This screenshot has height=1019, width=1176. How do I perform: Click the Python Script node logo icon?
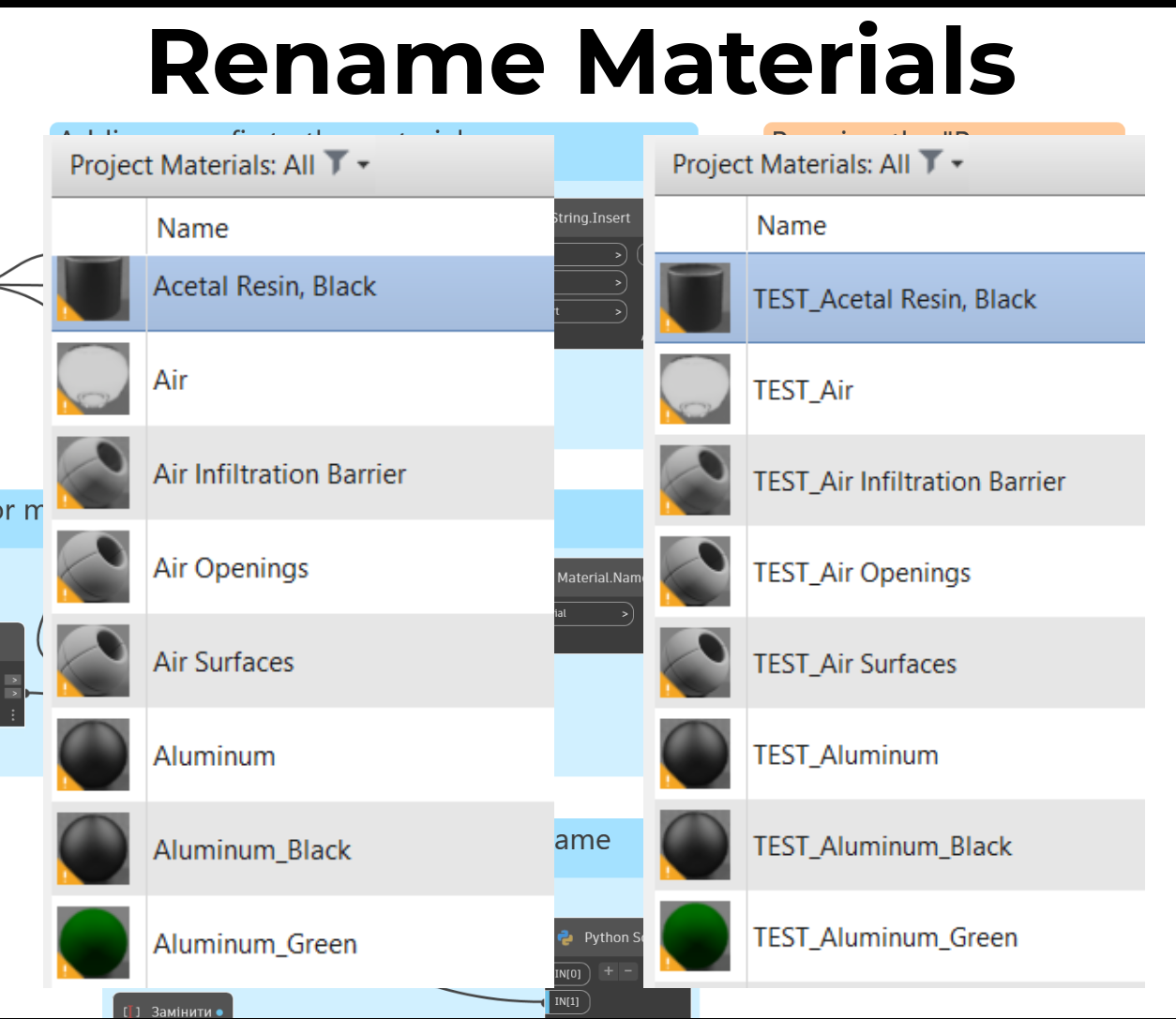click(565, 937)
